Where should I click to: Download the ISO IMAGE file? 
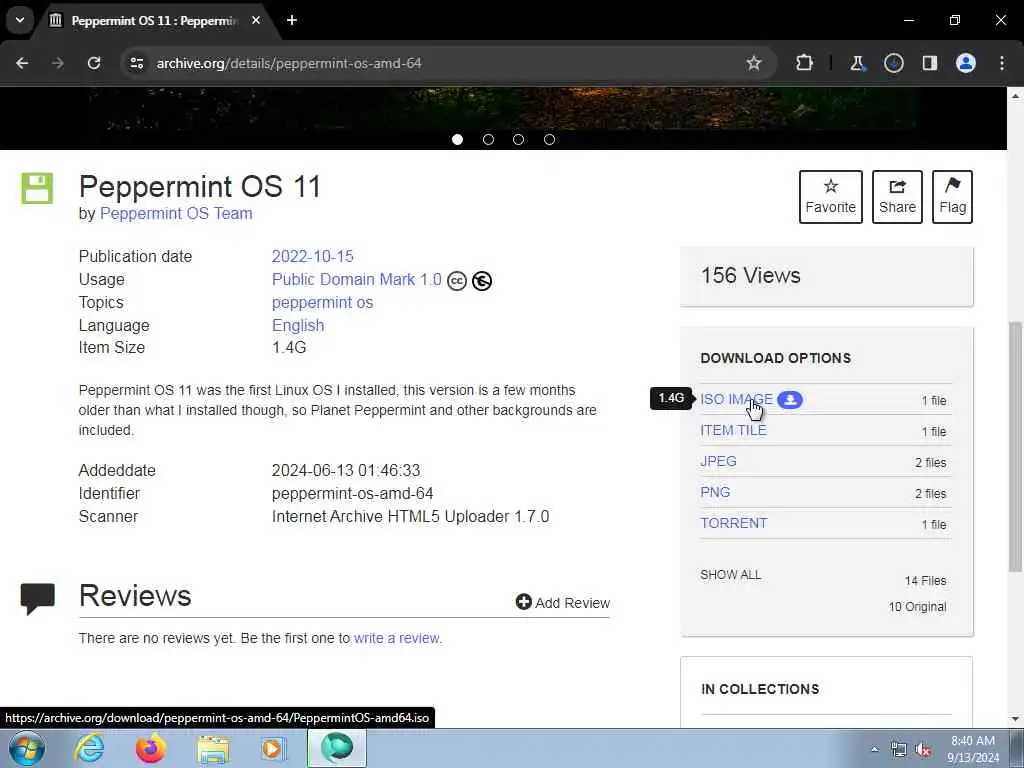pos(736,399)
